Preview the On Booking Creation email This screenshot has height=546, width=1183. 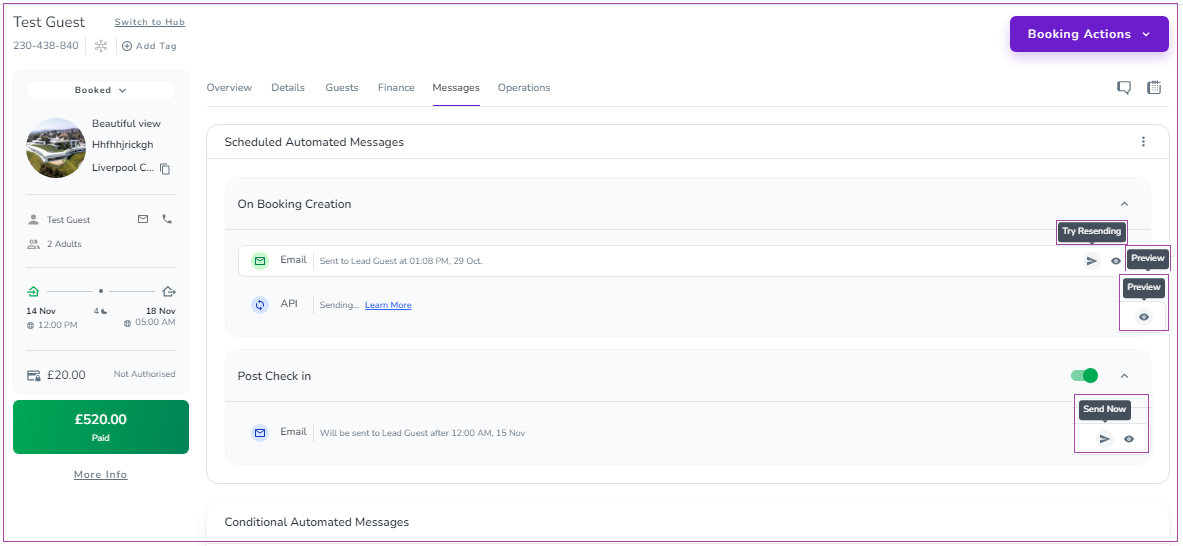point(1116,261)
